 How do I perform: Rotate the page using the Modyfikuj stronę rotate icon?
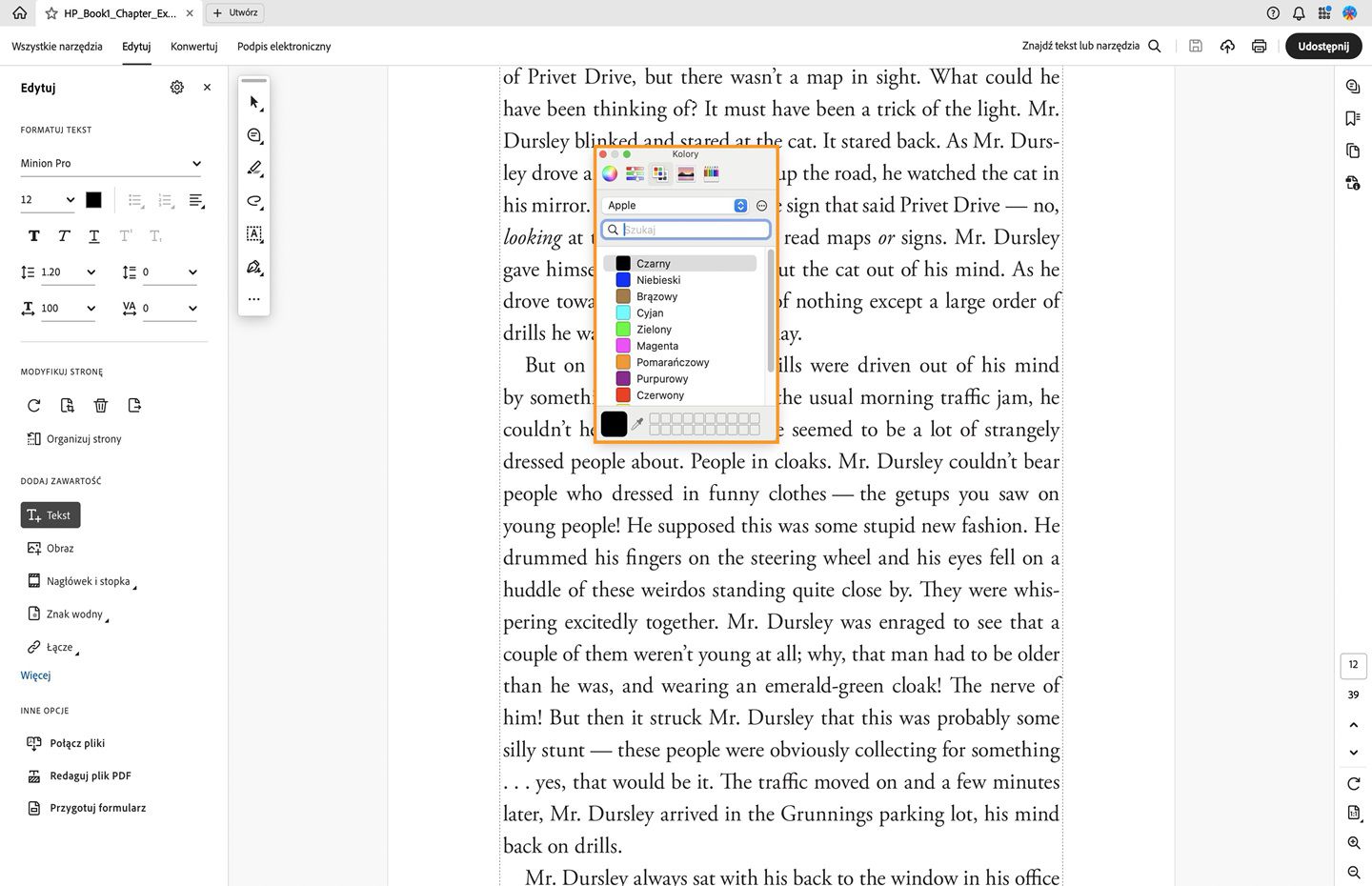tap(34, 406)
